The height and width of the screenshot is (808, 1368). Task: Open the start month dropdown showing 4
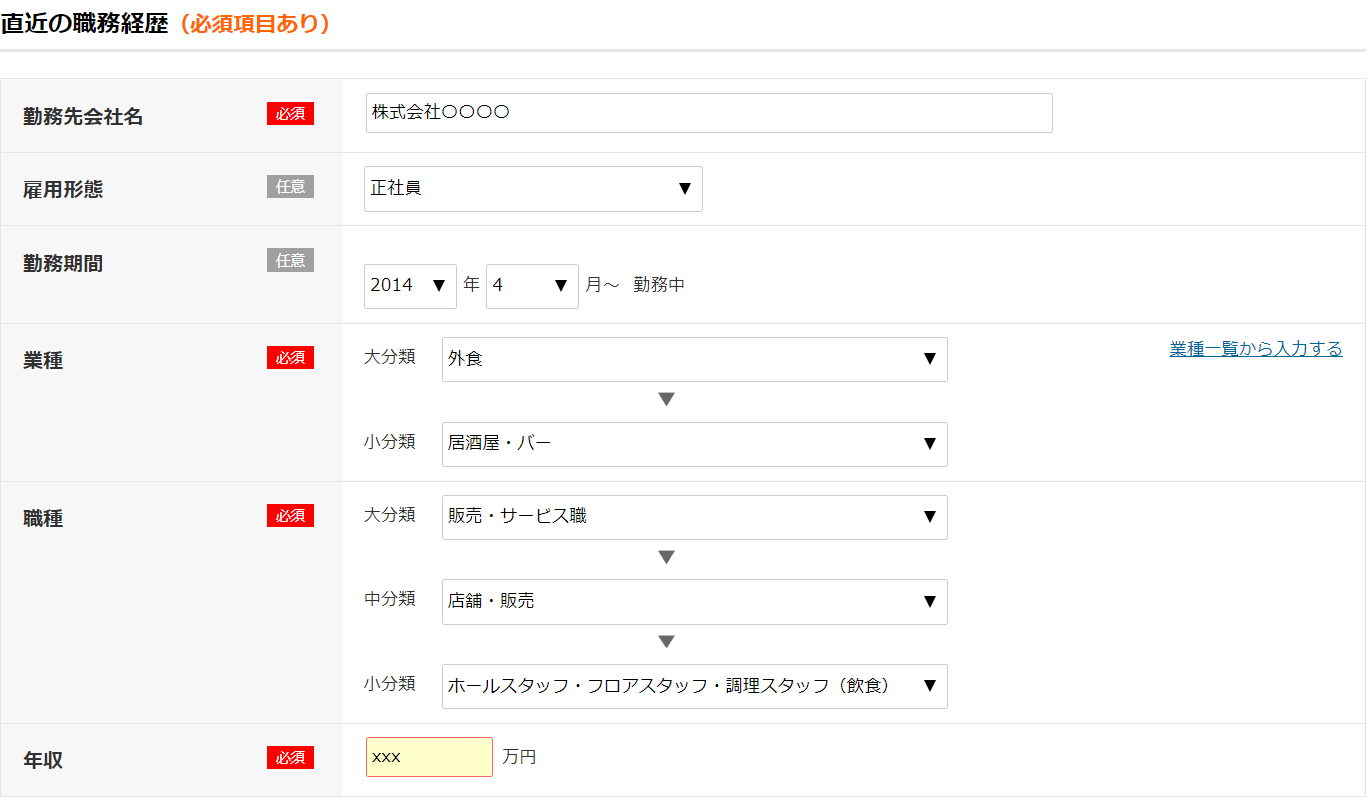[x=532, y=286]
